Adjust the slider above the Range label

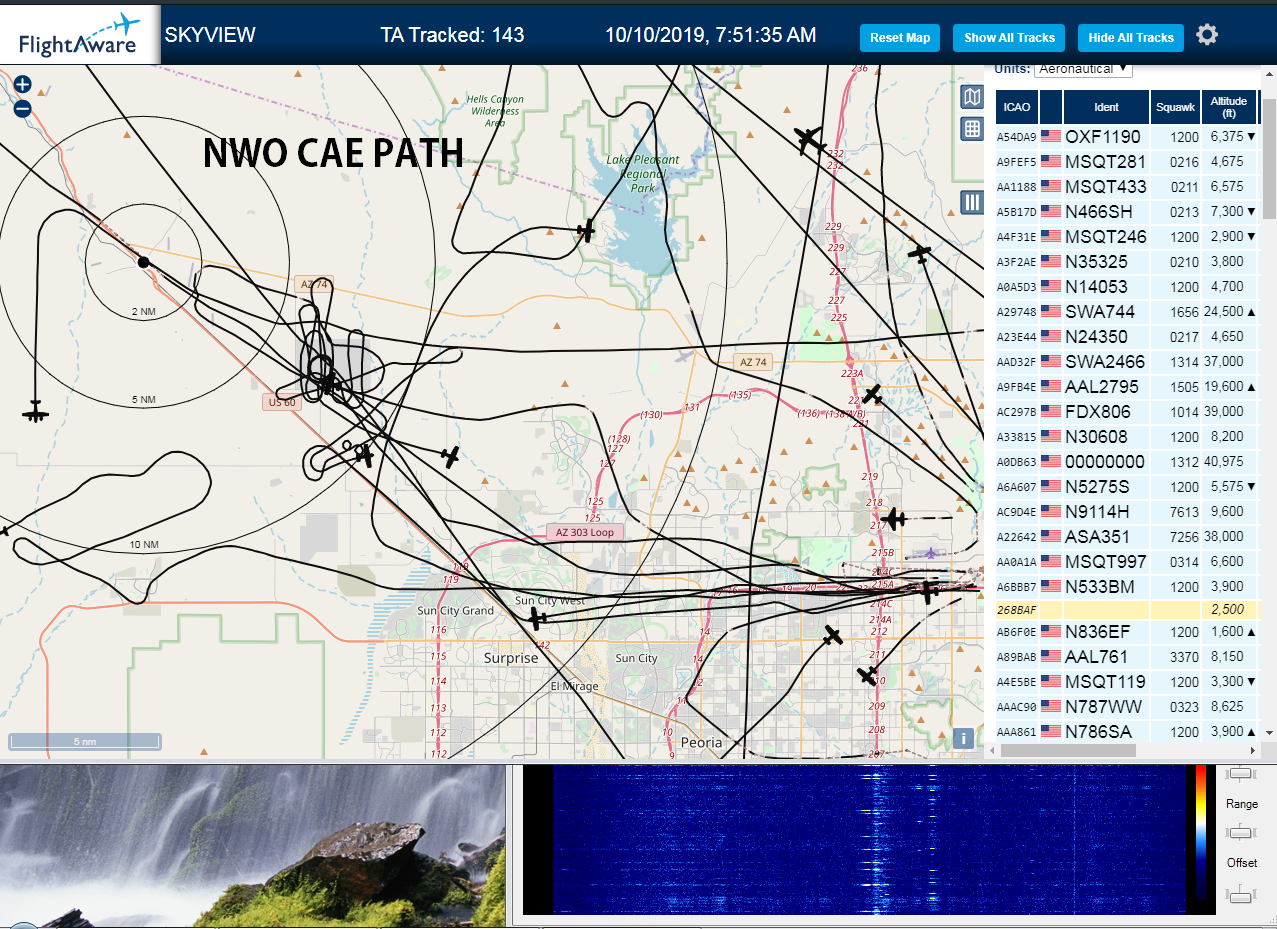(1241, 773)
